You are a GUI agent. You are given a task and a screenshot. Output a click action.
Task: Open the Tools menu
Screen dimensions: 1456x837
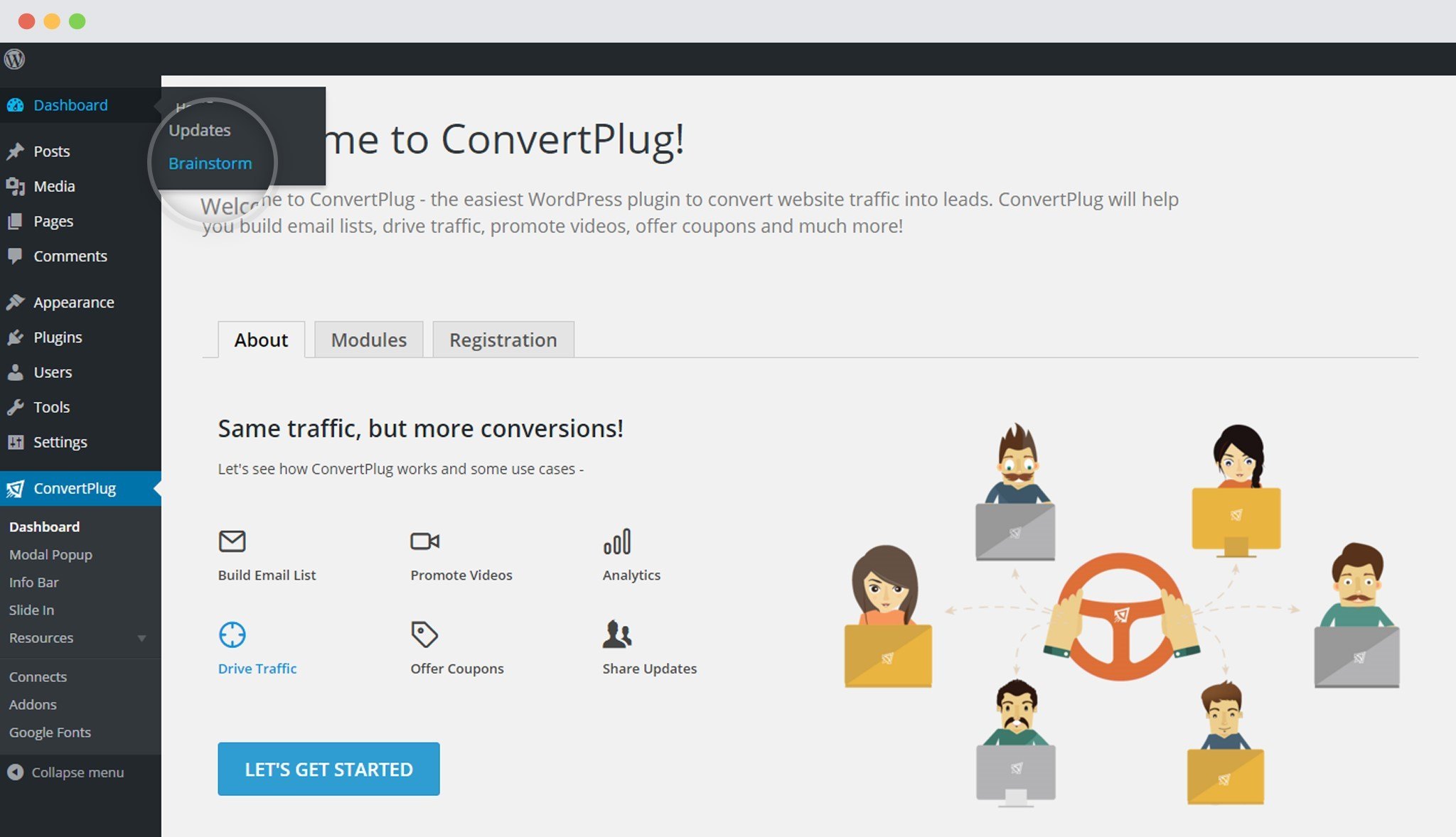80,406
